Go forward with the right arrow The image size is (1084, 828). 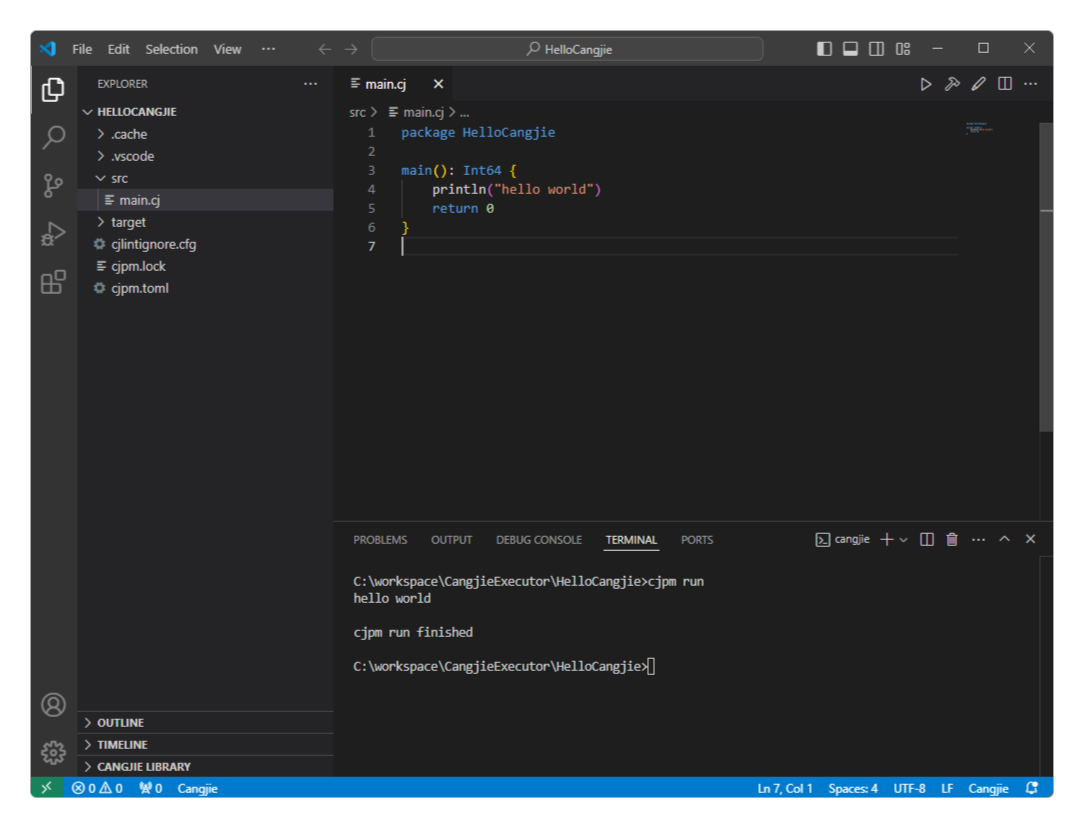(x=351, y=49)
